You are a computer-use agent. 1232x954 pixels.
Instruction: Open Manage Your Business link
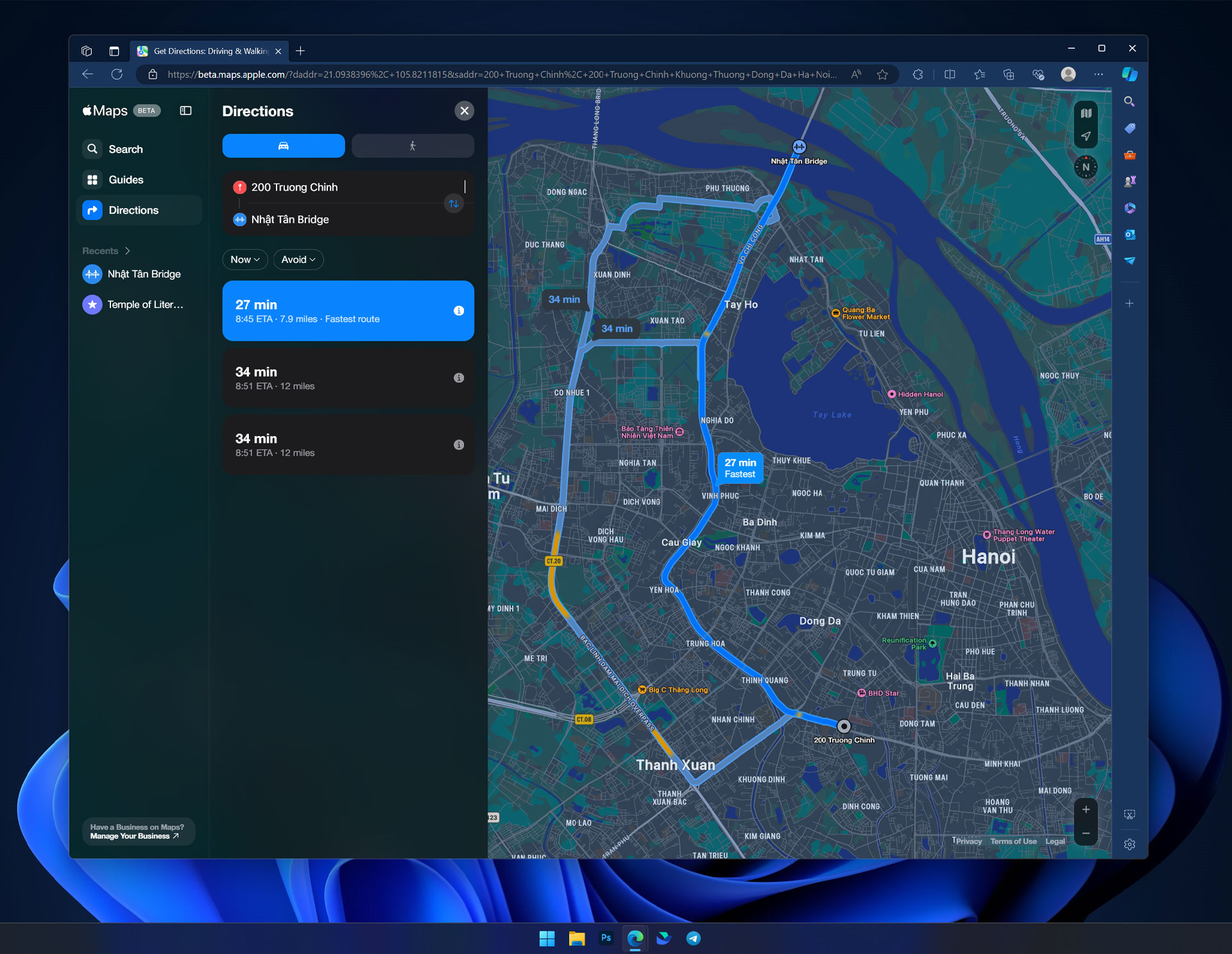click(x=135, y=836)
